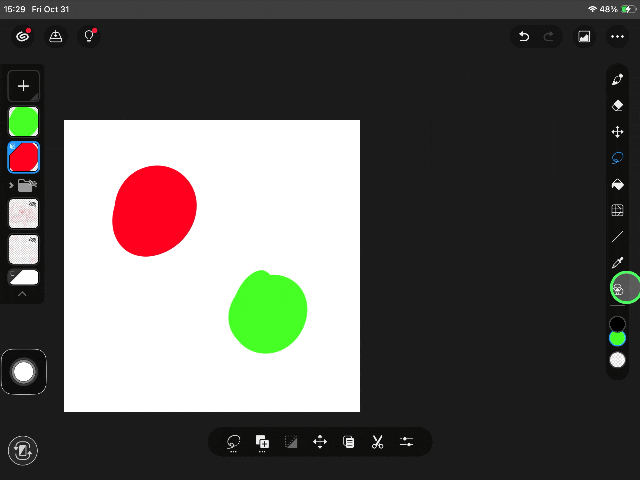The height and width of the screenshot is (480, 640).
Task: Tap the Wi-Fi status icon
Action: (x=592, y=9)
